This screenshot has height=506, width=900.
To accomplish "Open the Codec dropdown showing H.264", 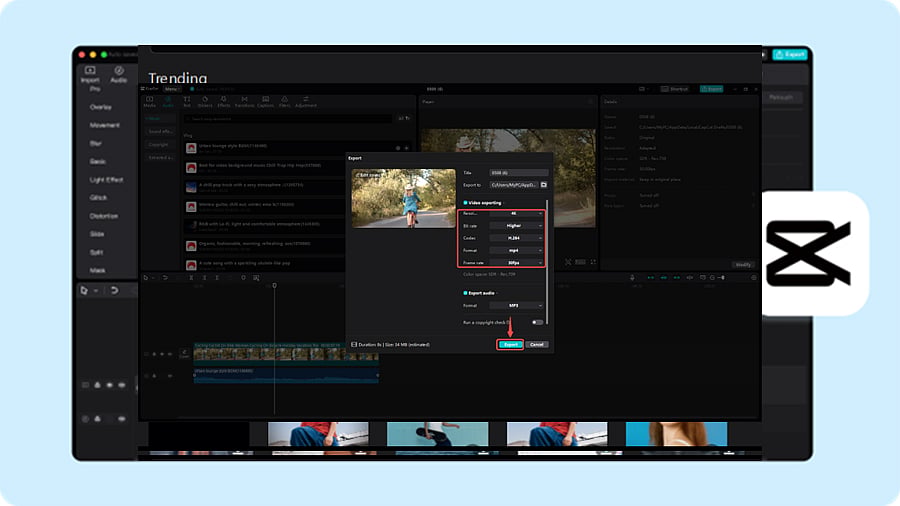I will (x=516, y=238).
